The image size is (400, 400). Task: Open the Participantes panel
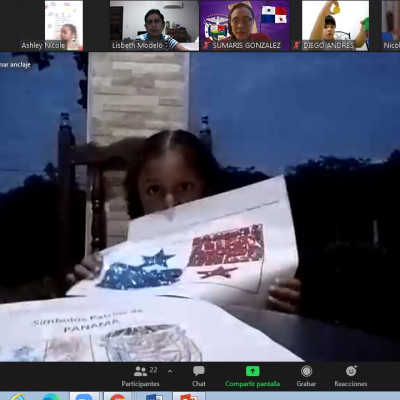point(140,377)
